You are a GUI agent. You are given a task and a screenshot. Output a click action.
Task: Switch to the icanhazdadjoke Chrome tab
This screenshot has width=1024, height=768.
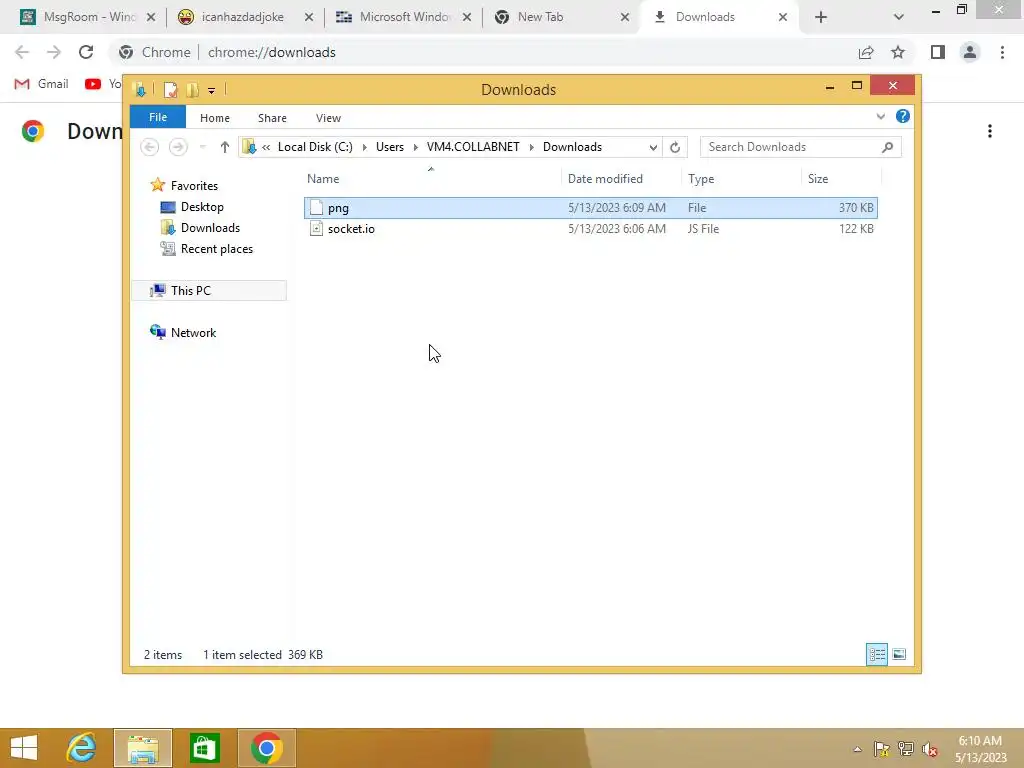pos(242,17)
